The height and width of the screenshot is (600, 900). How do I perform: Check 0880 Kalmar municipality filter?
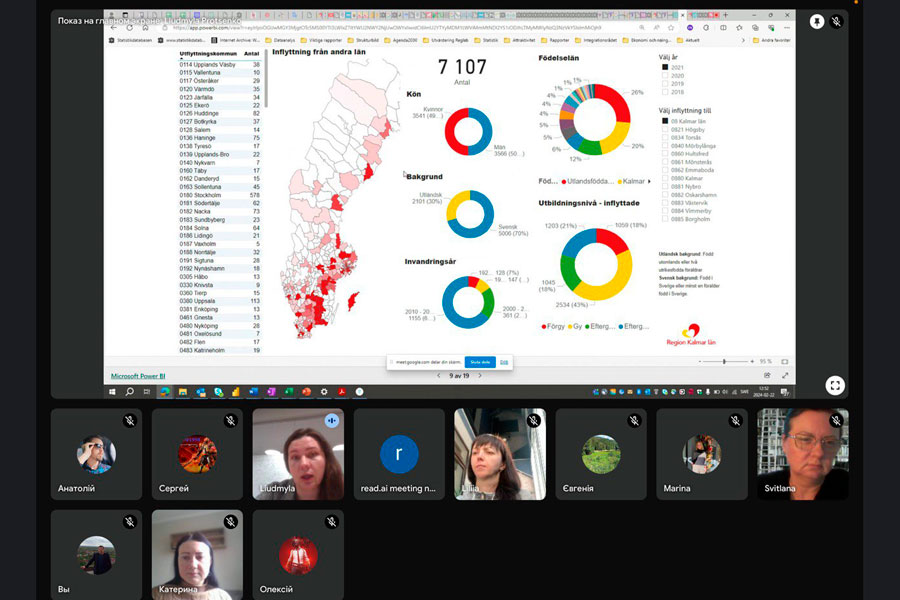coord(665,178)
